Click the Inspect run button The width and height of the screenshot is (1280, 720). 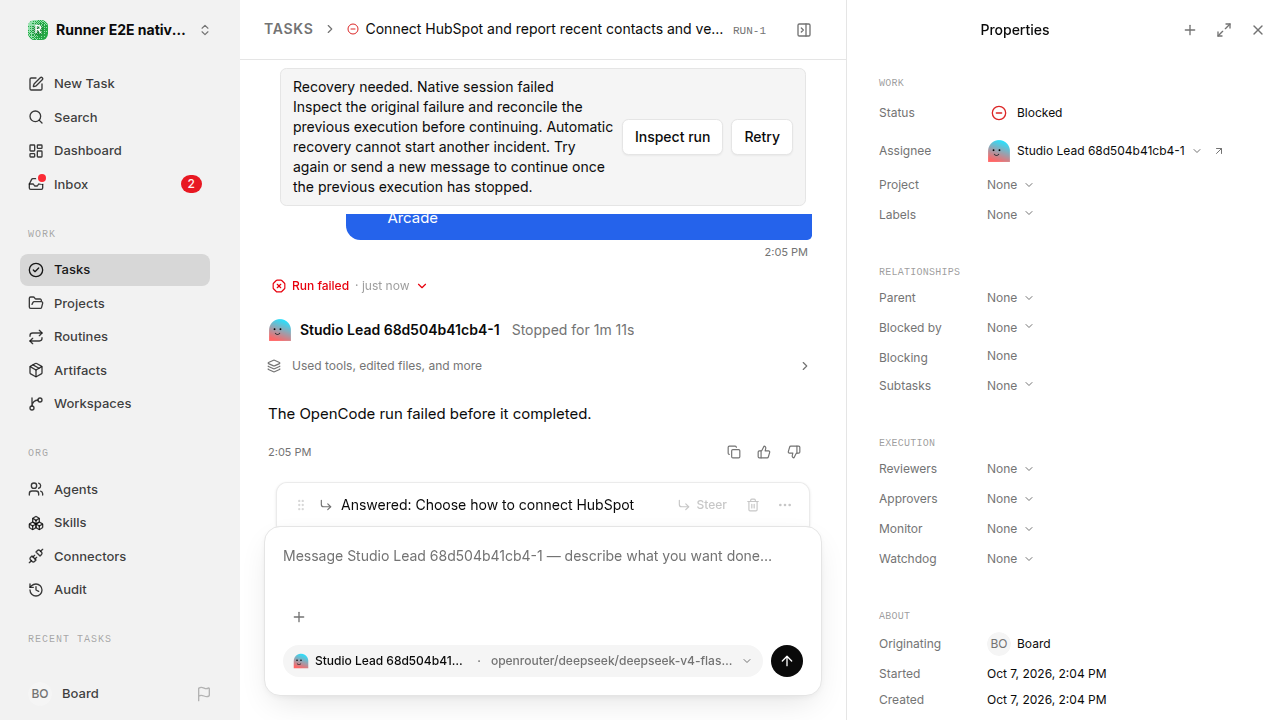click(x=672, y=137)
